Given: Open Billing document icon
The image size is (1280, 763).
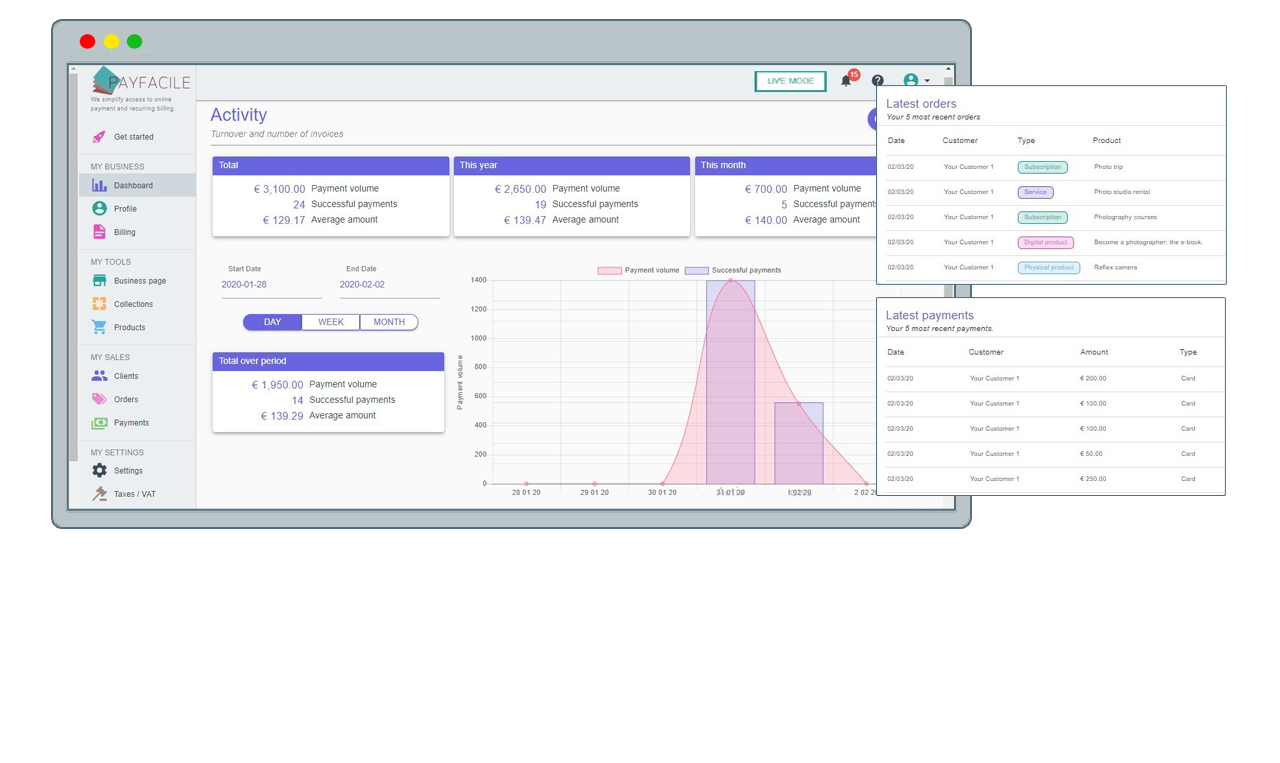Looking at the screenshot, I should point(99,232).
